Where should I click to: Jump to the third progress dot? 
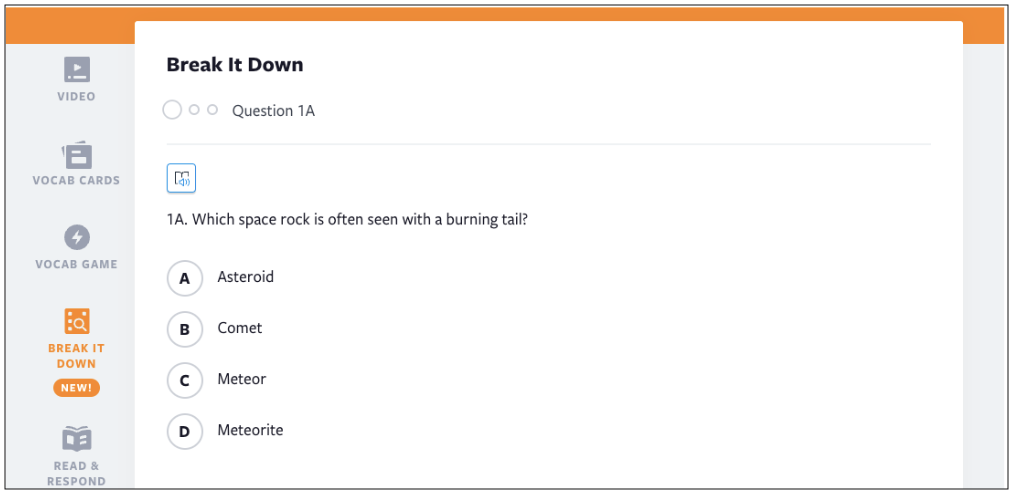point(212,110)
